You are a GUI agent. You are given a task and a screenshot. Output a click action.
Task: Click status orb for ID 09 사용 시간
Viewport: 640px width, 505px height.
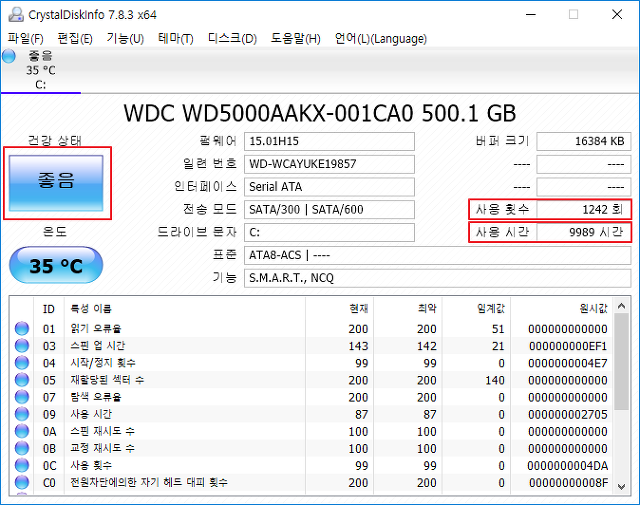click(x=22, y=414)
